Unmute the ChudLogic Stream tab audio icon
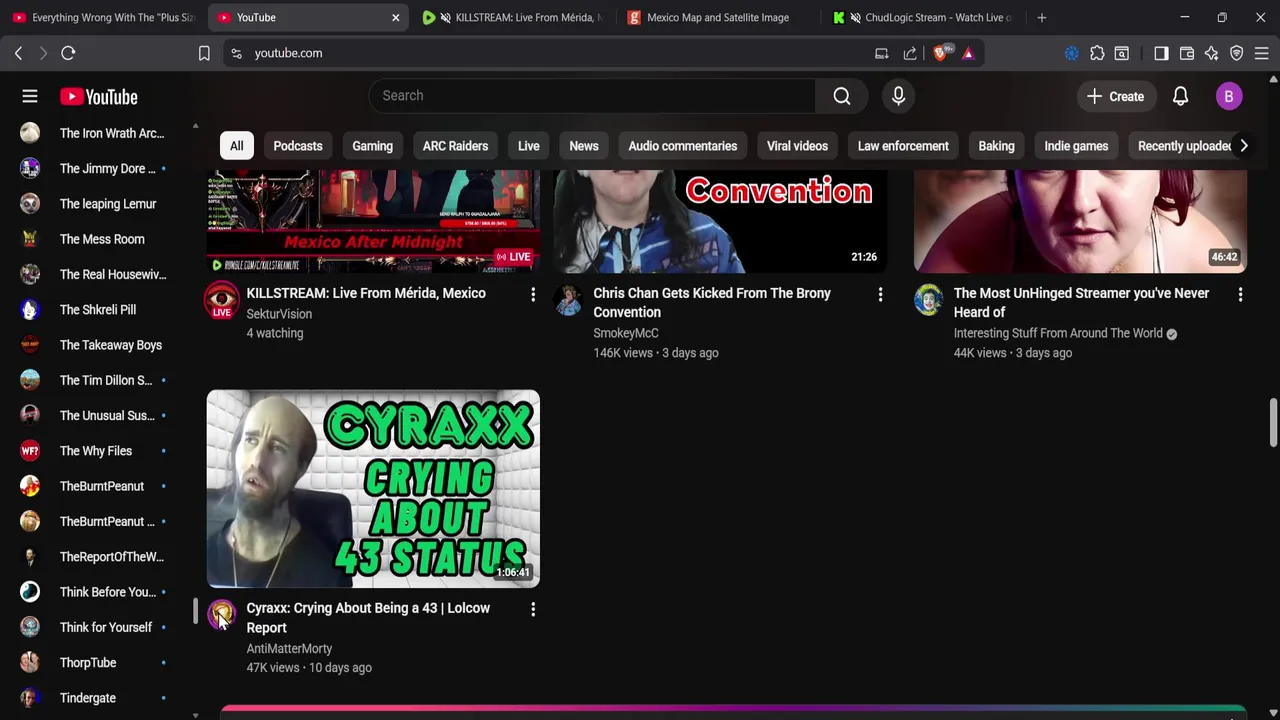1280x720 pixels. click(x=855, y=17)
